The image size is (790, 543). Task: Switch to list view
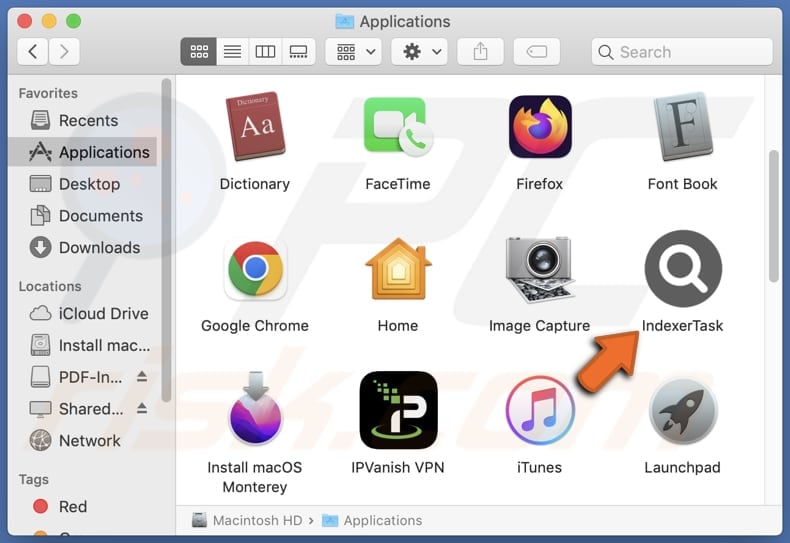click(x=232, y=51)
